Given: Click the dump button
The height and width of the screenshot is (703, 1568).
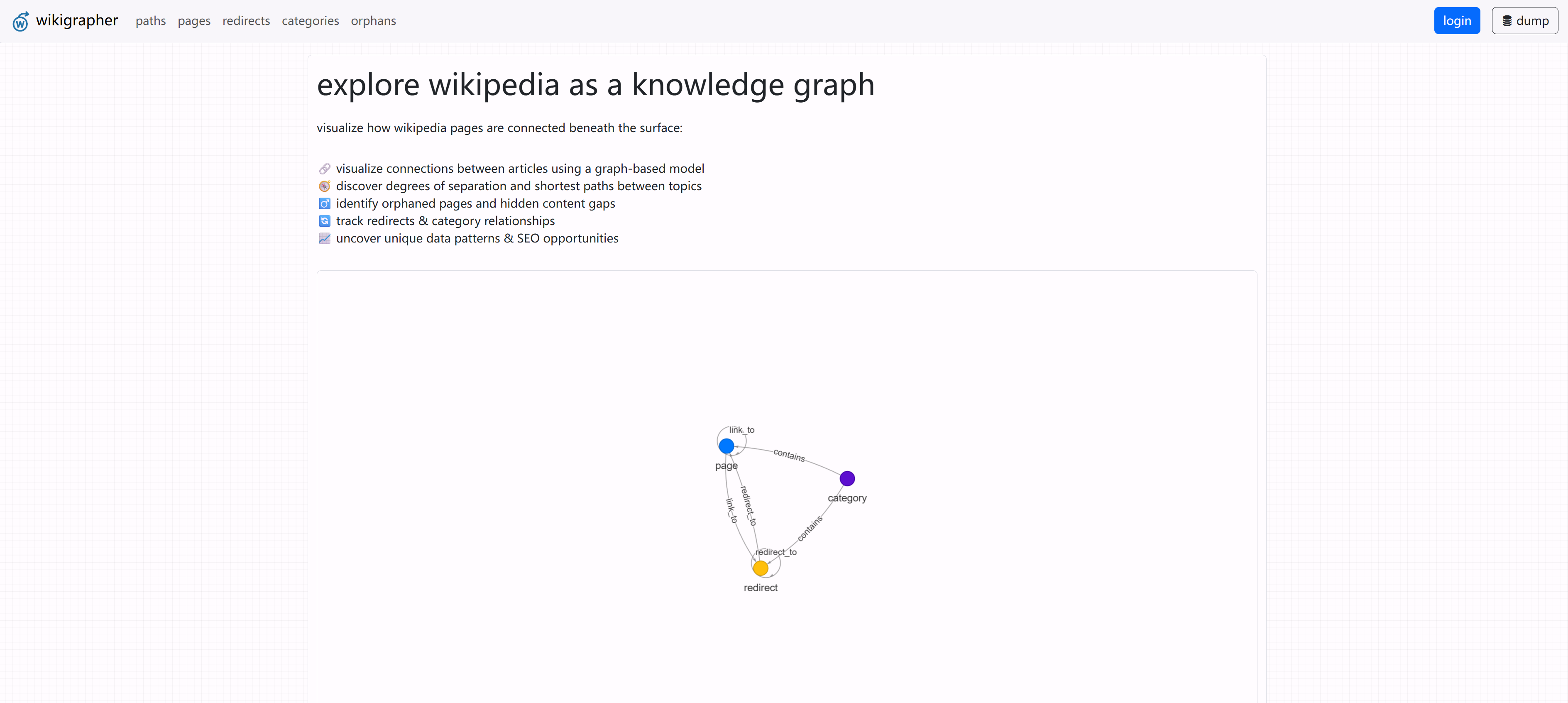Looking at the screenshot, I should click(x=1525, y=21).
